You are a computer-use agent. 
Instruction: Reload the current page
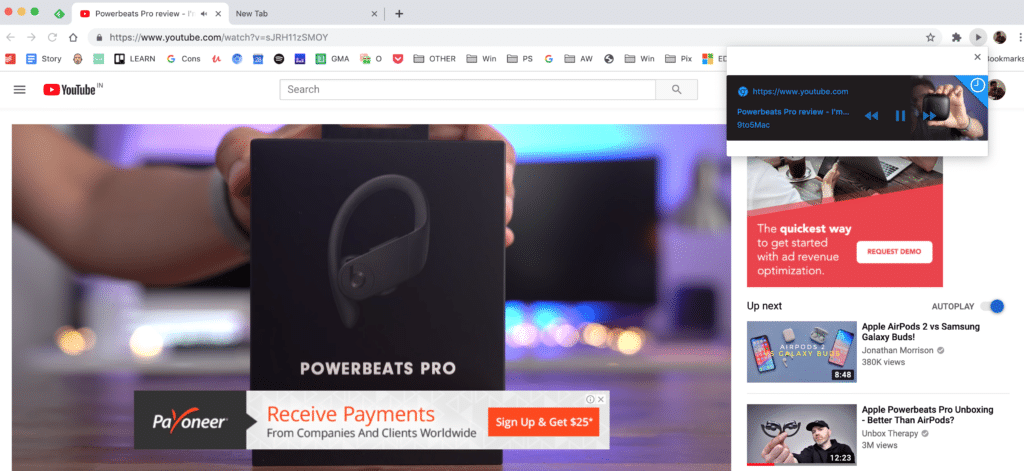pos(52,37)
